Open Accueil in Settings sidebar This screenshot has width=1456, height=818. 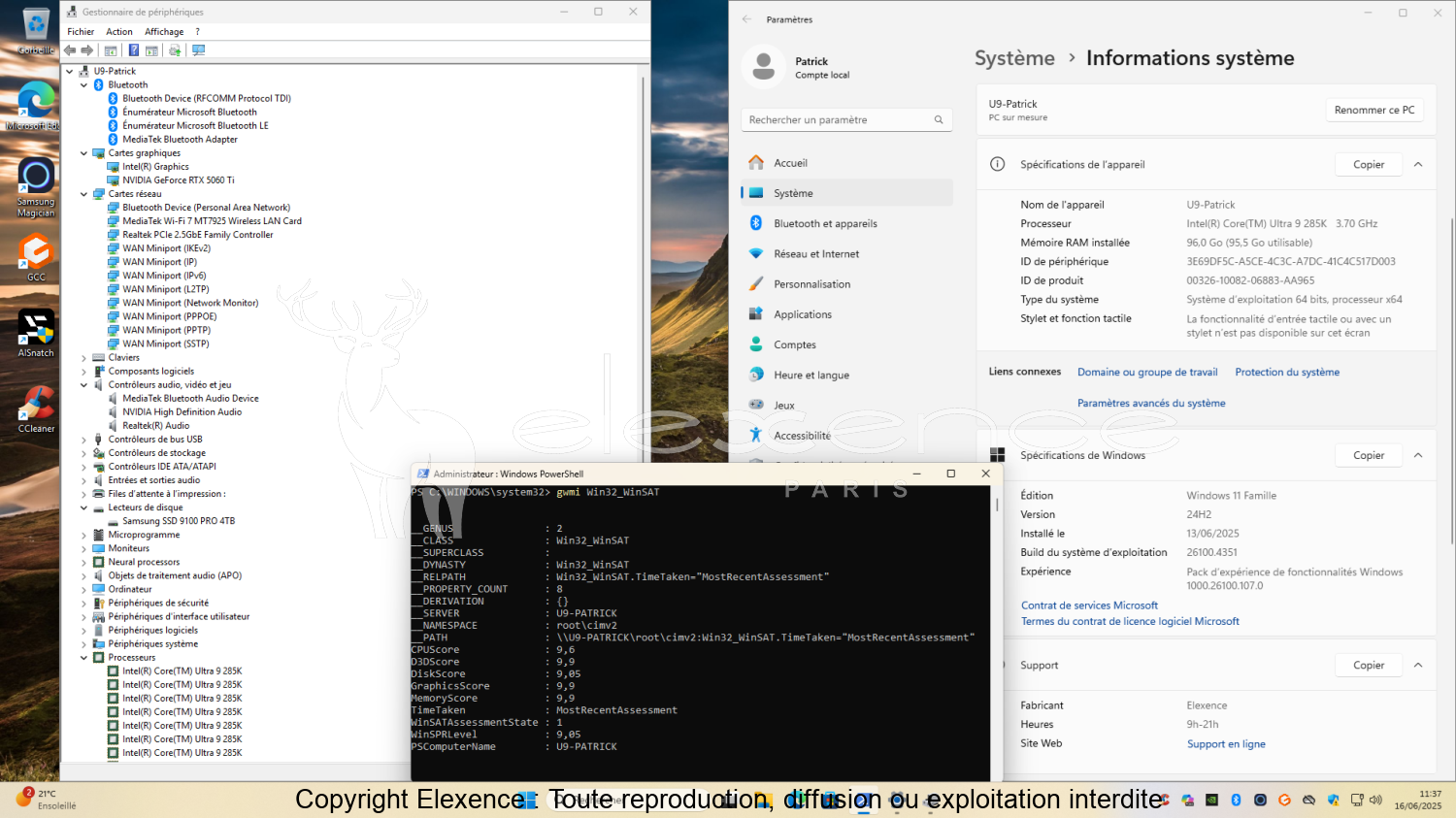(x=846, y=163)
